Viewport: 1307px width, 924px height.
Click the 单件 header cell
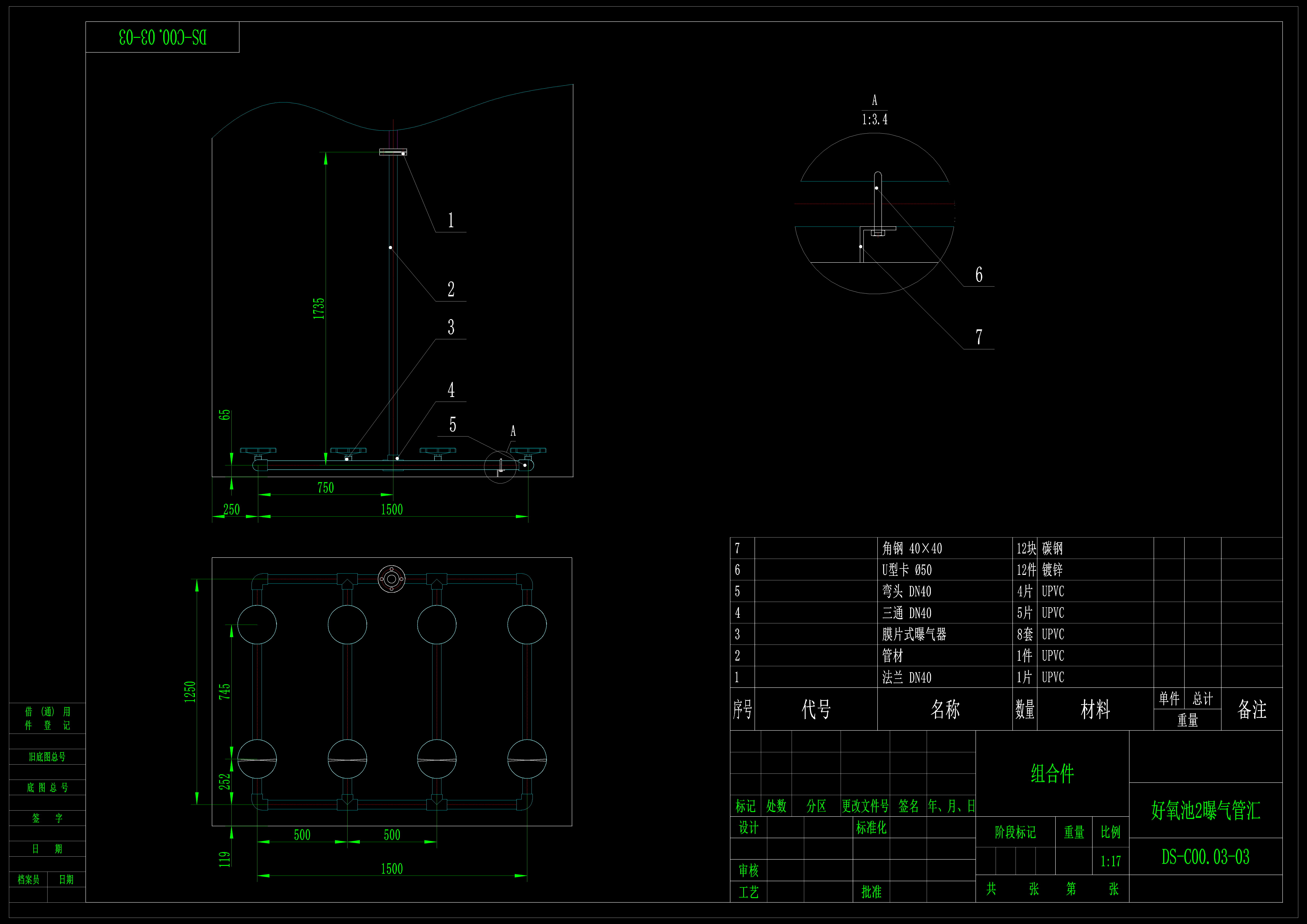click(x=1169, y=699)
